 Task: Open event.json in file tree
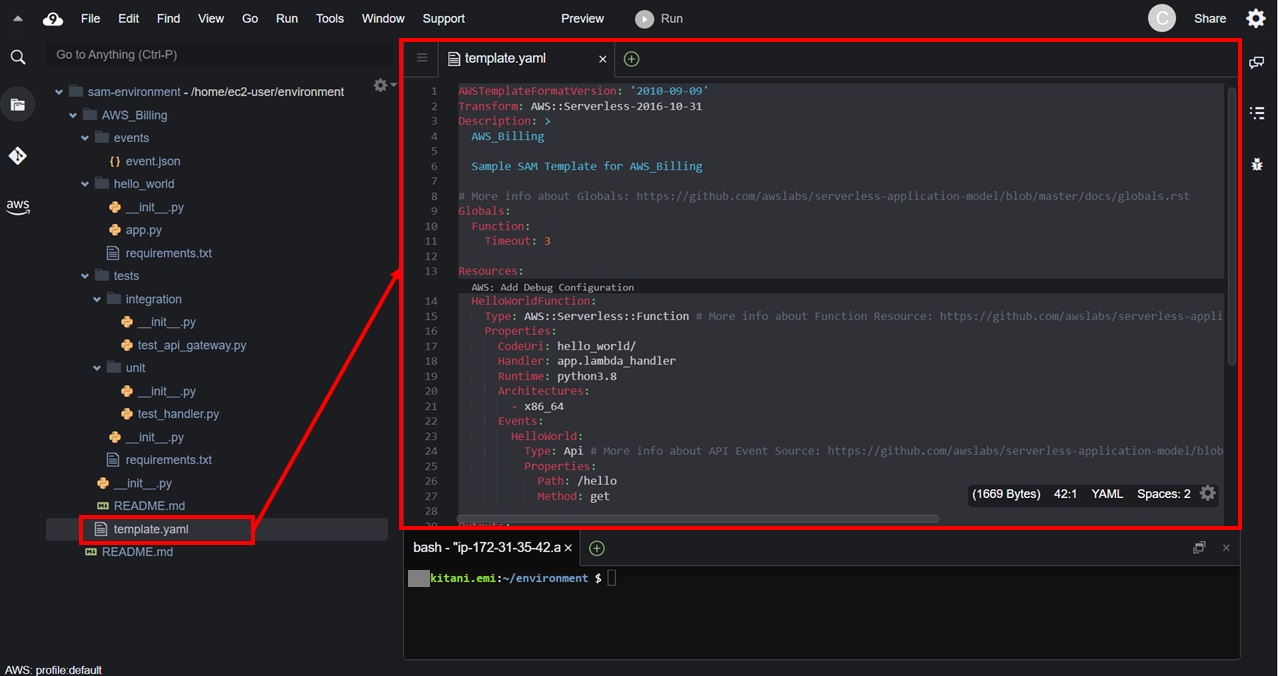tap(152, 161)
